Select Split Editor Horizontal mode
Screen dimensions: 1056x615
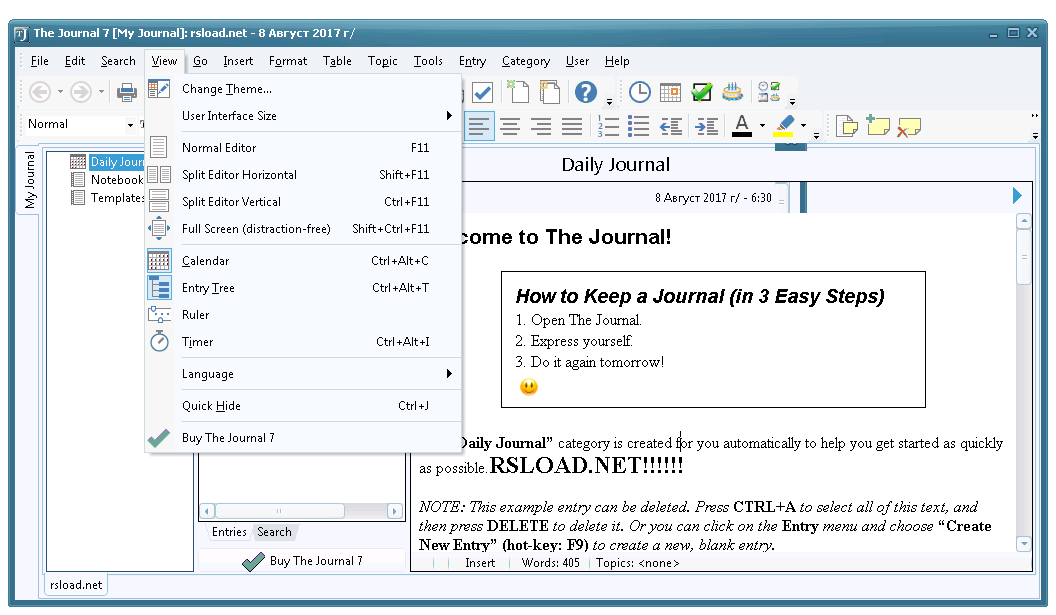[x=303, y=174]
